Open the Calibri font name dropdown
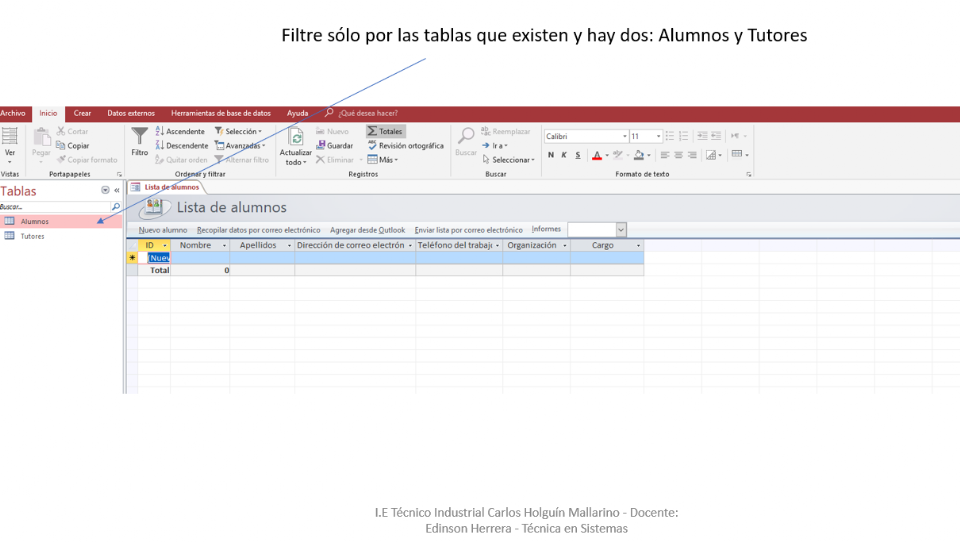960x542 pixels. click(625, 136)
